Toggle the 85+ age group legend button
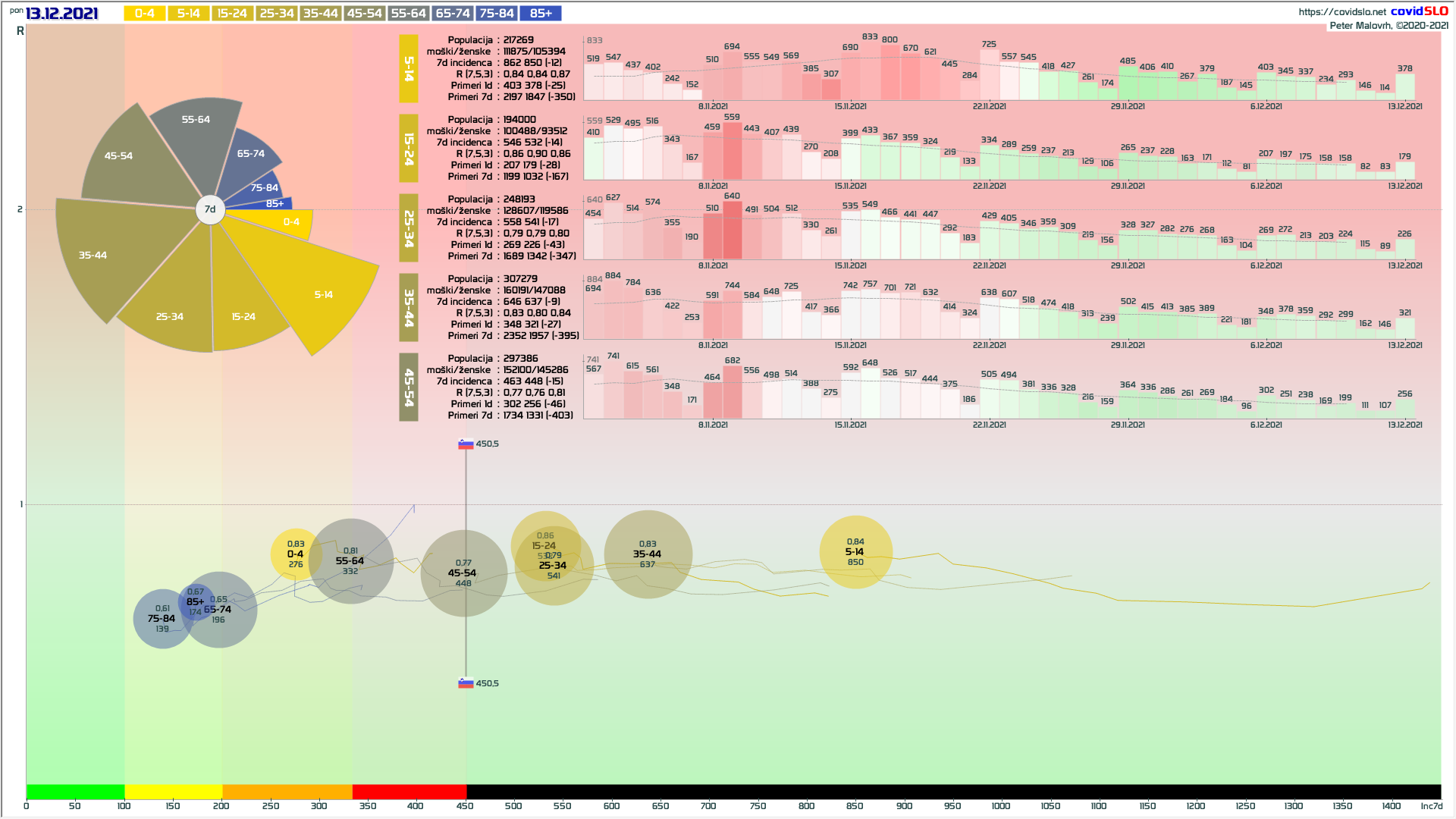1456x819 pixels. tap(541, 14)
